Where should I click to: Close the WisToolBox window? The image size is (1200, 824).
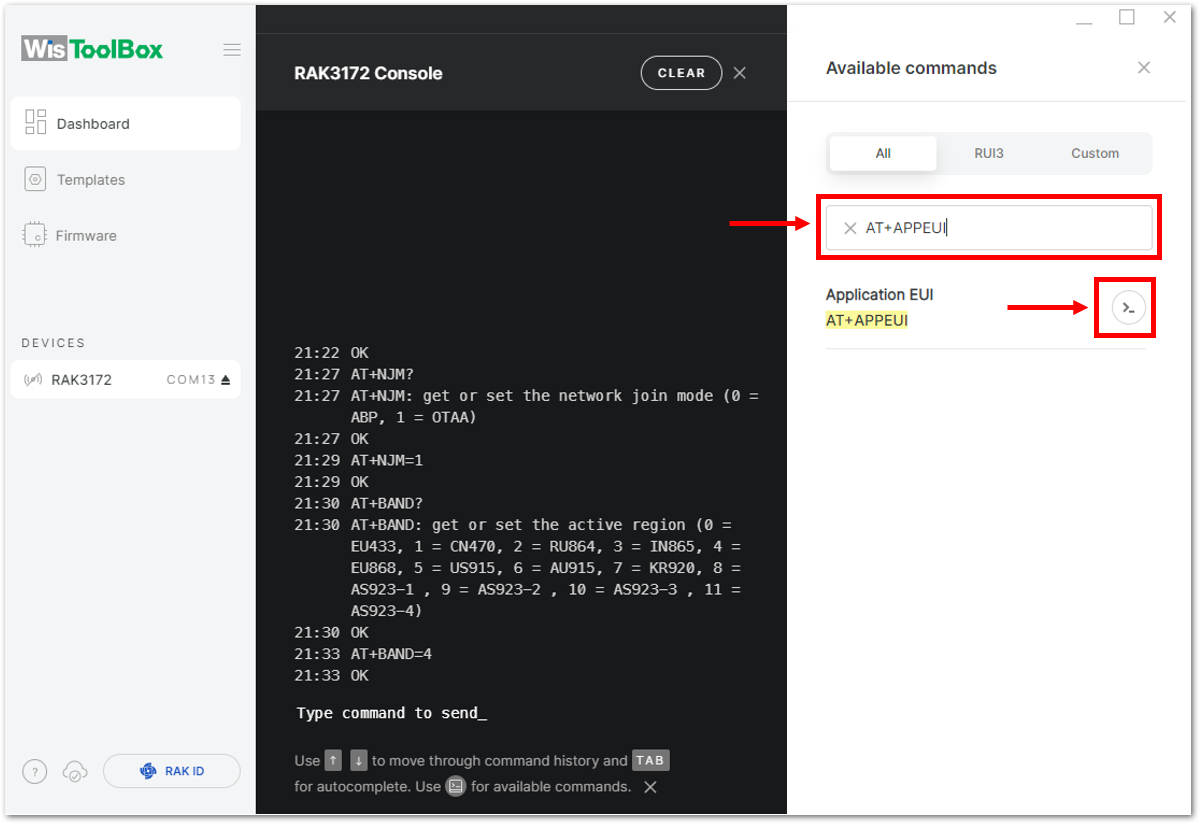[1169, 17]
